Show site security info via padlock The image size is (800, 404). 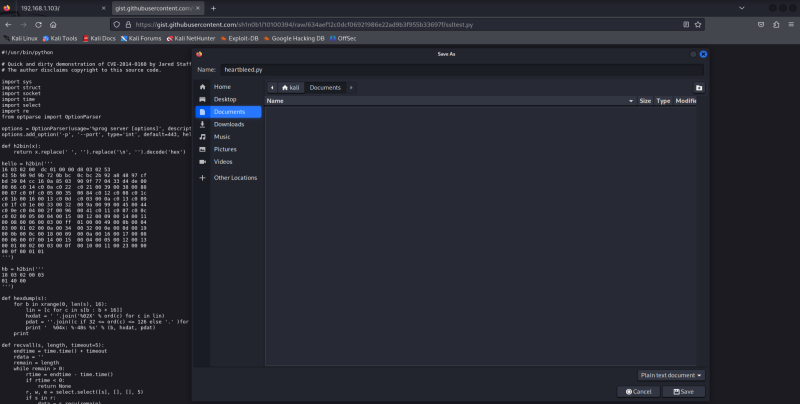click(128, 24)
